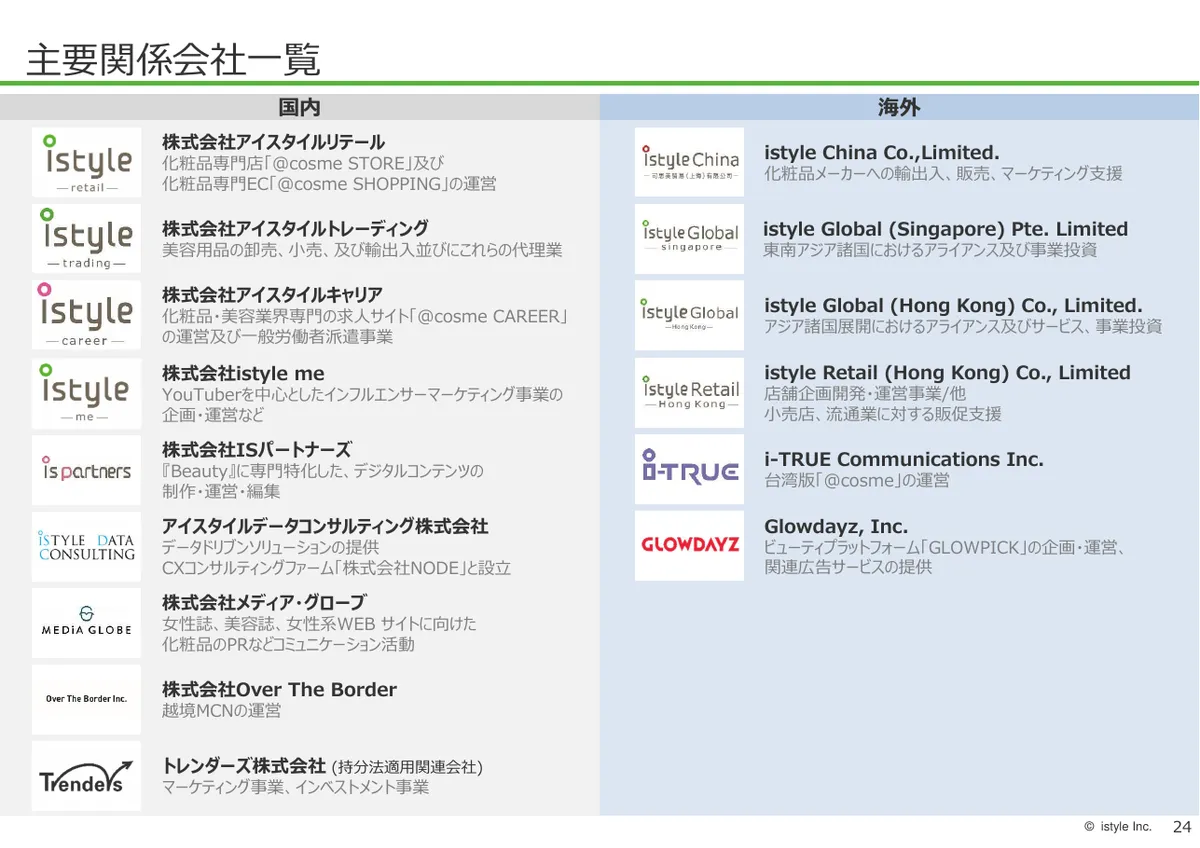Click CXコンサルティングファーム「株式会社NODE」 line

point(336,568)
